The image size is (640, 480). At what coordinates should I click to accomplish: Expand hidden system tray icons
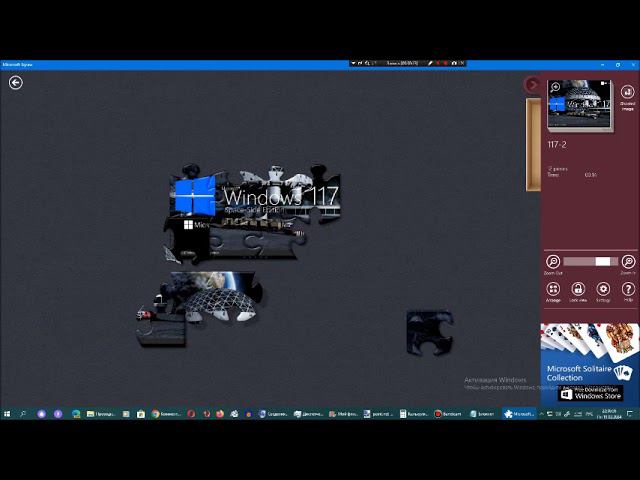(x=542, y=414)
